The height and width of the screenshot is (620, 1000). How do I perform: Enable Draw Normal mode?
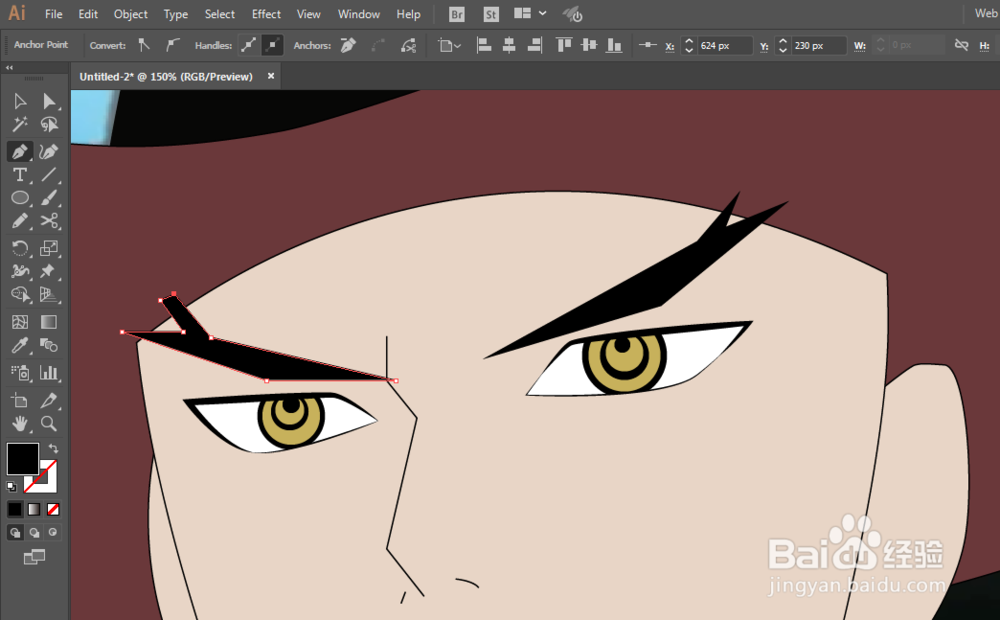(x=15, y=533)
